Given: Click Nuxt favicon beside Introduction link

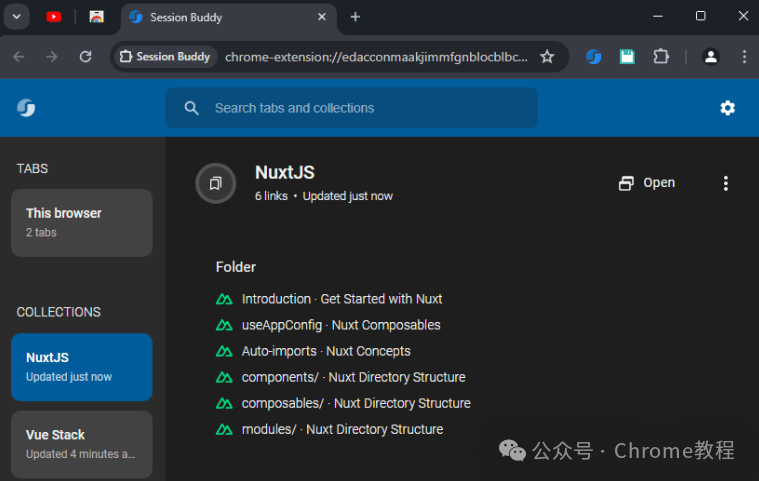Looking at the screenshot, I should tap(224, 299).
